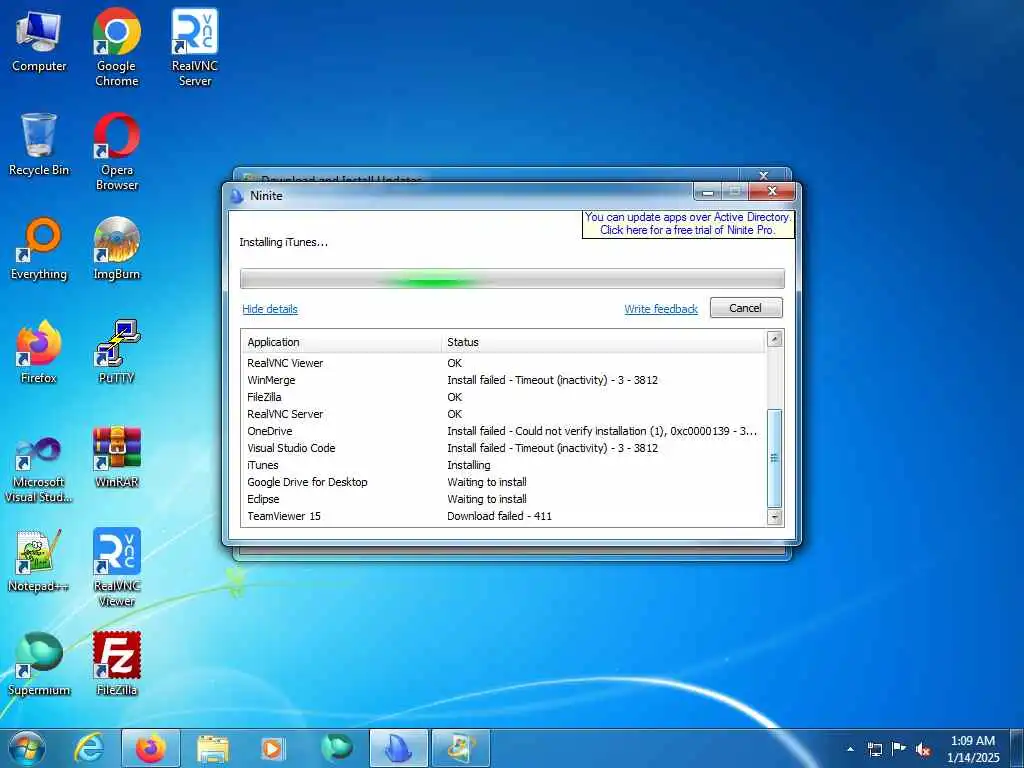Select the Microsoft Visual Studio shortcut
Screen dimensions: 1024x768
click(39, 470)
